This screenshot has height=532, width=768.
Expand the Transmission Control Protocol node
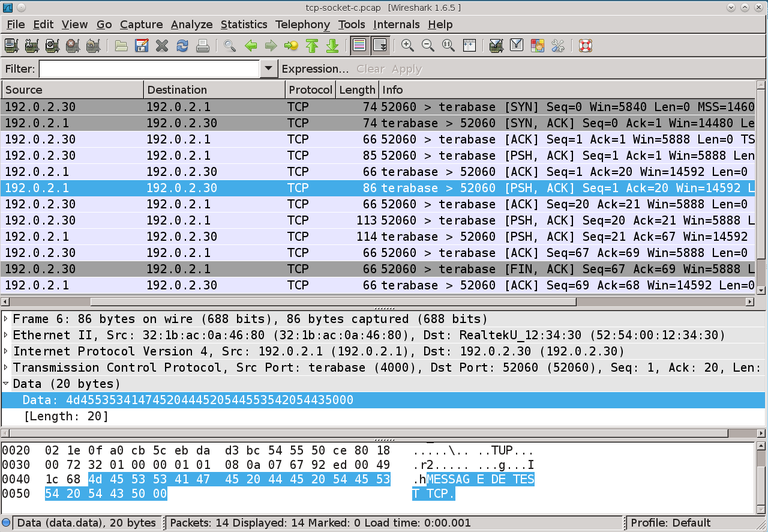5,367
